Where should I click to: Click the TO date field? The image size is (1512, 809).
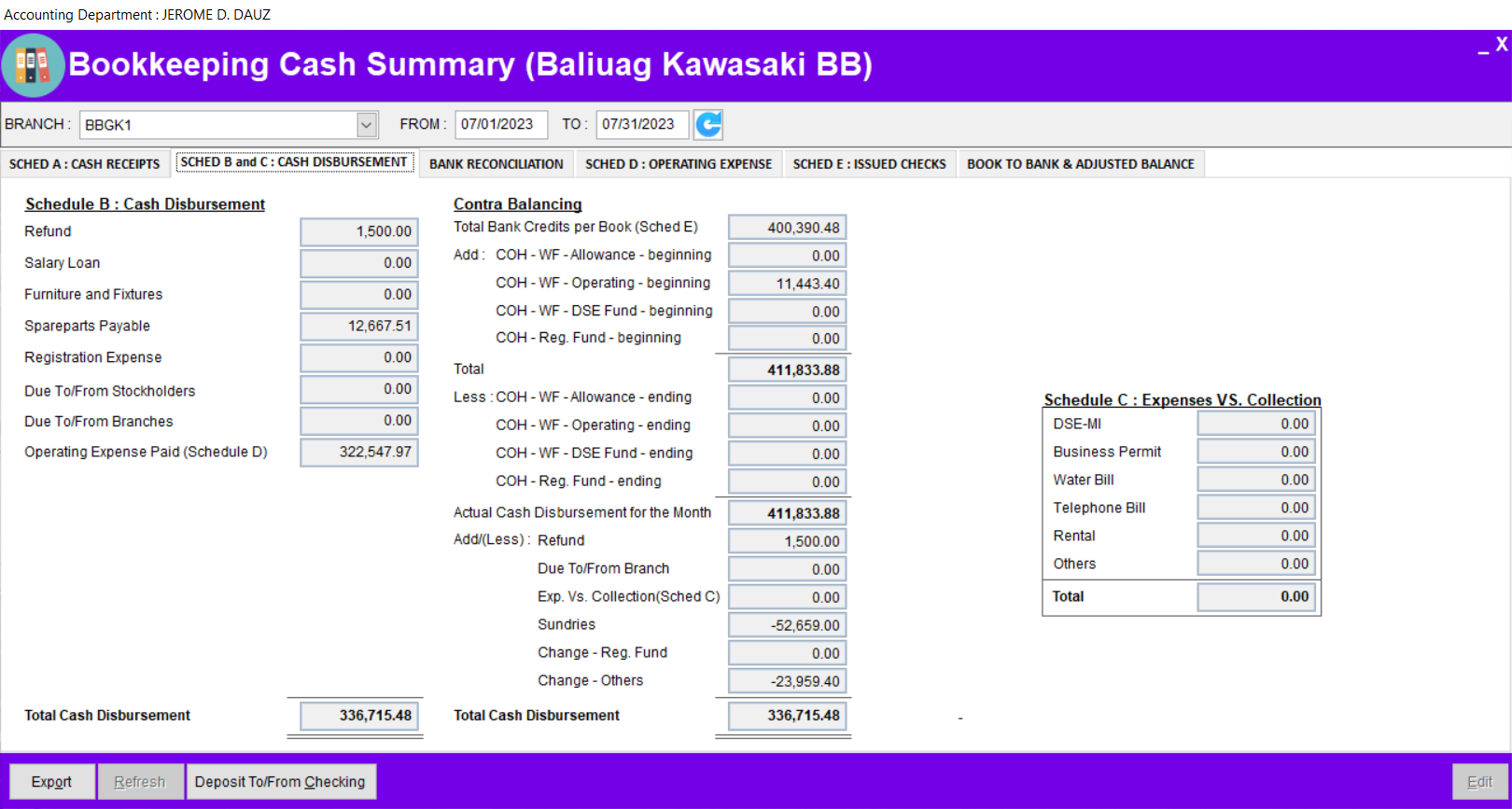pos(642,124)
